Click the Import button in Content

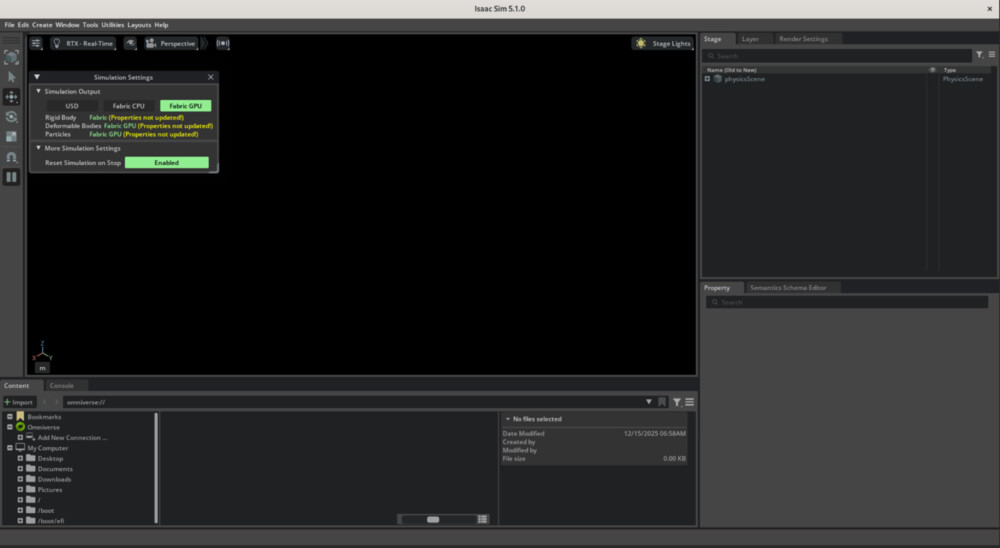[x=19, y=402]
